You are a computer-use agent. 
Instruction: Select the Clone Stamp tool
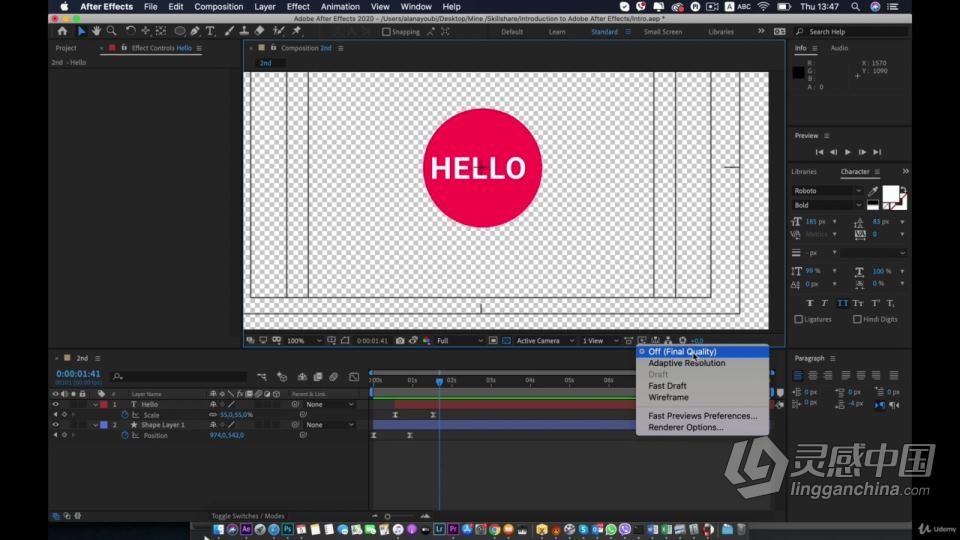pos(244,31)
